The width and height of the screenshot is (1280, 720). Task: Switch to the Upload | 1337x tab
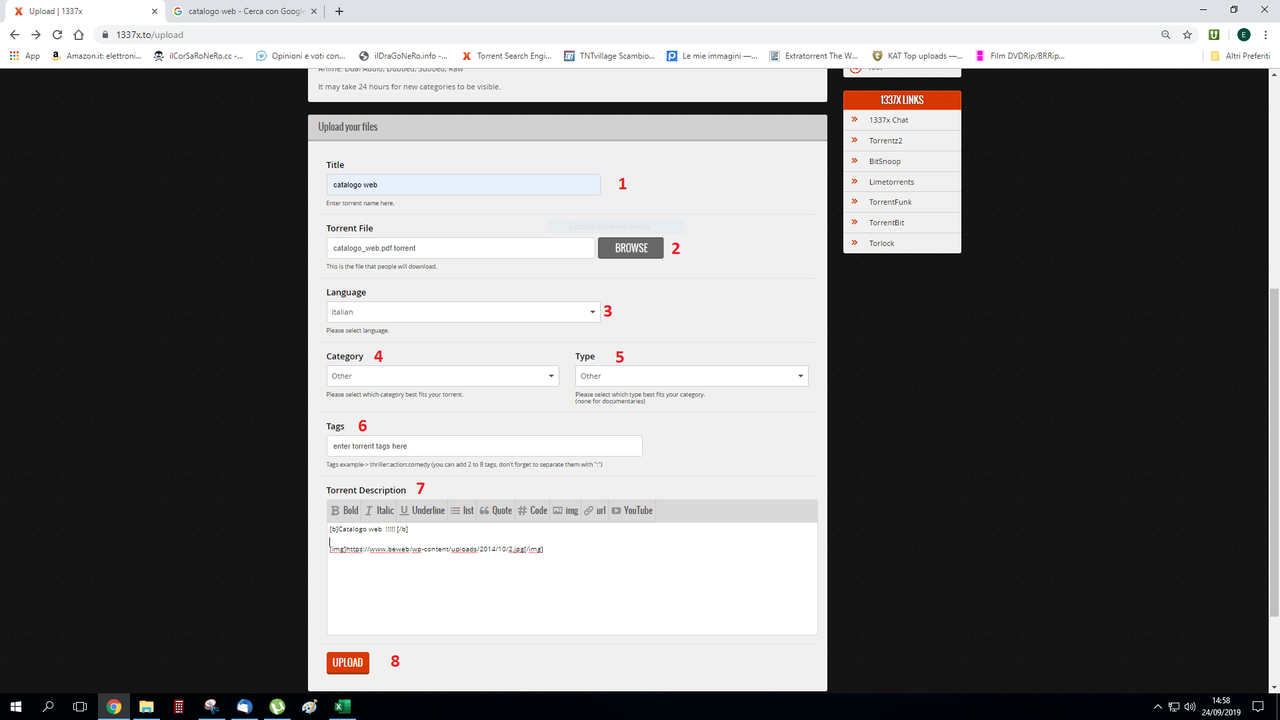click(82, 11)
